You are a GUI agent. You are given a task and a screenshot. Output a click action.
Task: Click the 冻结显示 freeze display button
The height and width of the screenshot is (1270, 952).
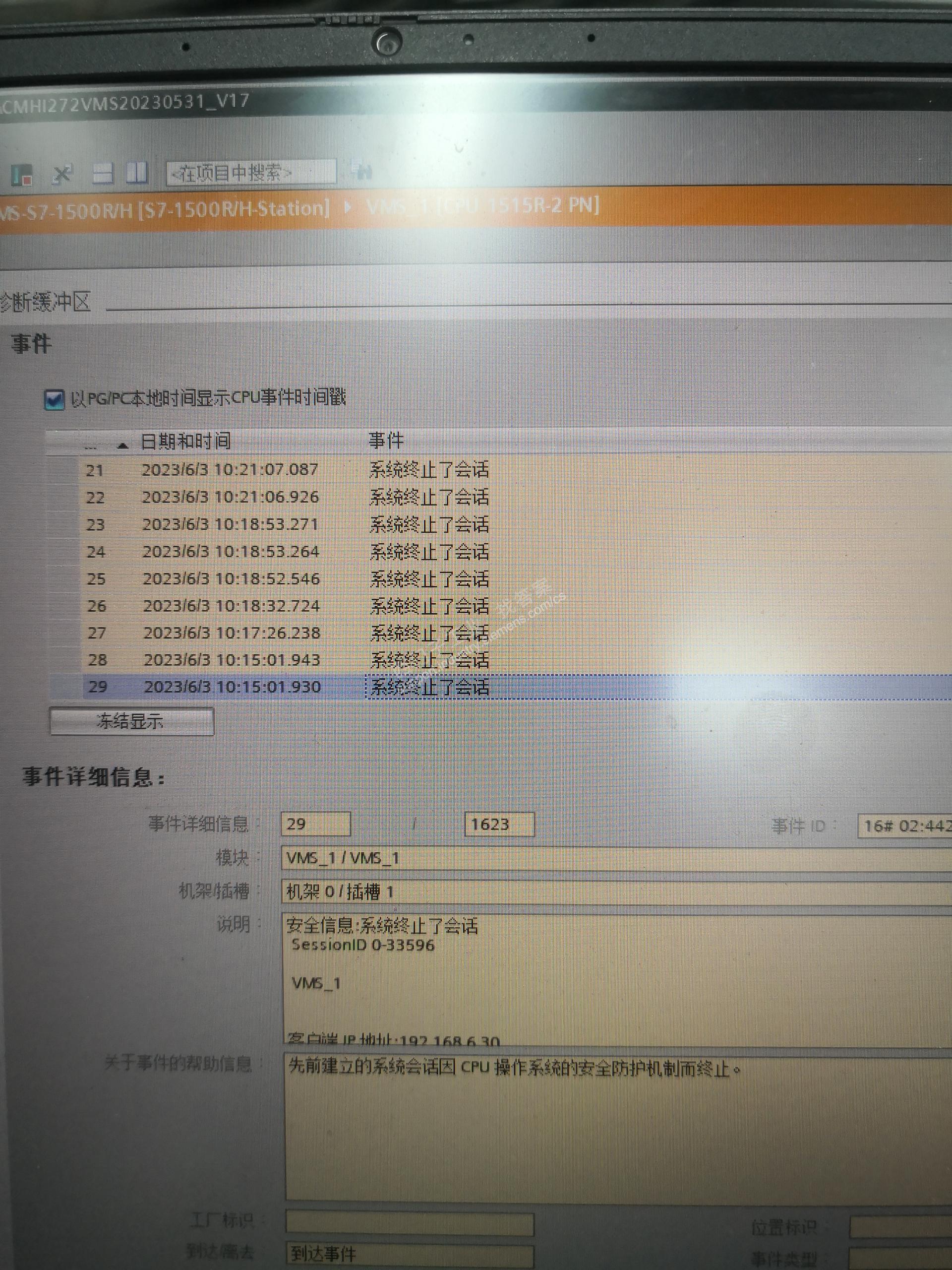pos(131,721)
